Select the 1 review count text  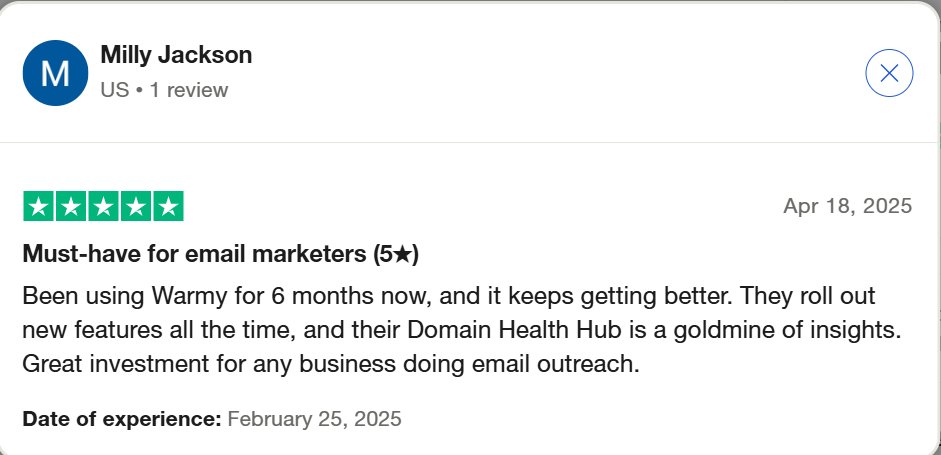[x=188, y=89]
